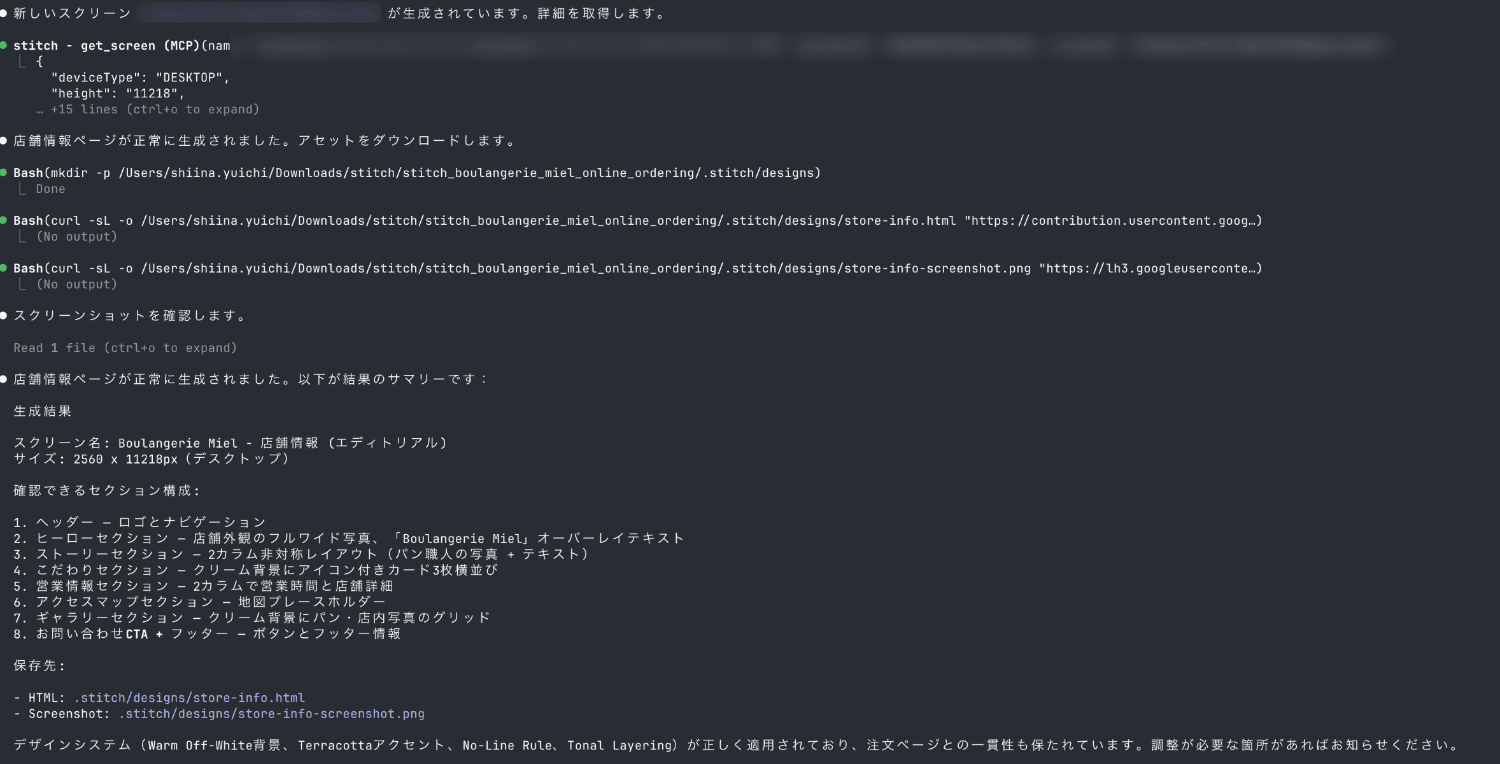Click the スクリーン名 Boulangerie Miel line

pos(230,443)
